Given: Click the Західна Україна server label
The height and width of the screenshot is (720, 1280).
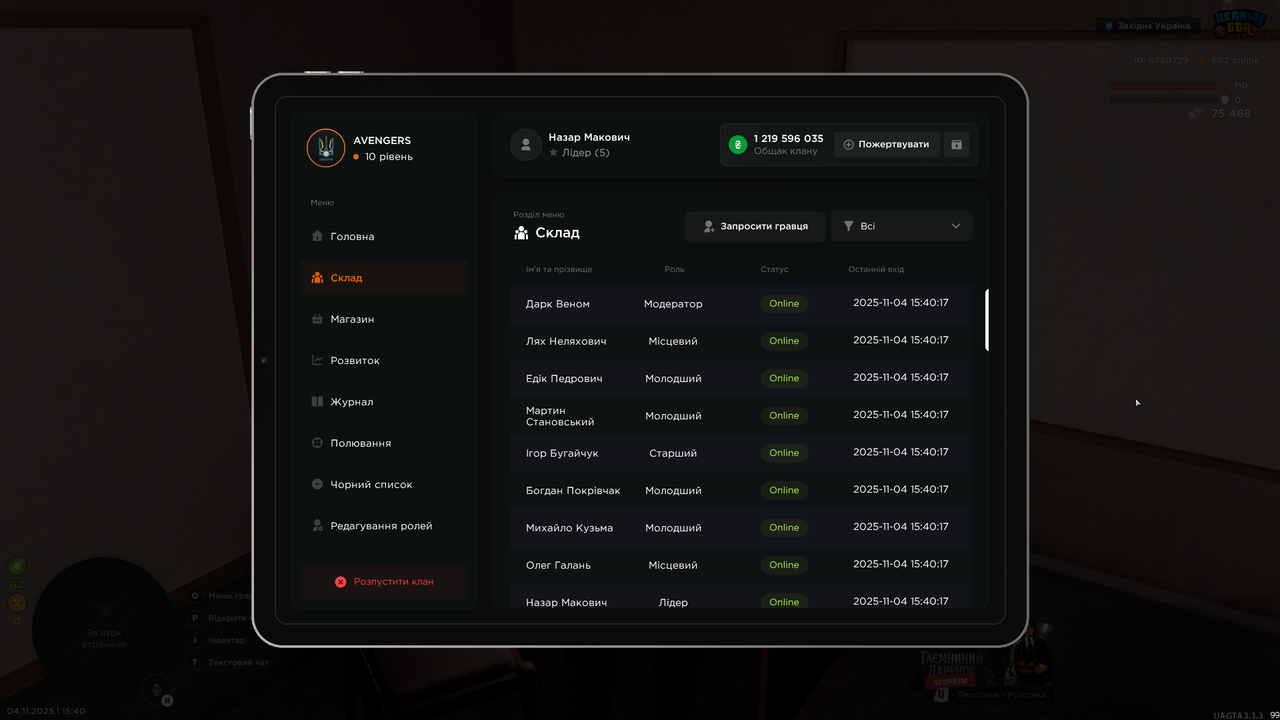Looking at the screenshot, I should click(x=1146, y=26).
